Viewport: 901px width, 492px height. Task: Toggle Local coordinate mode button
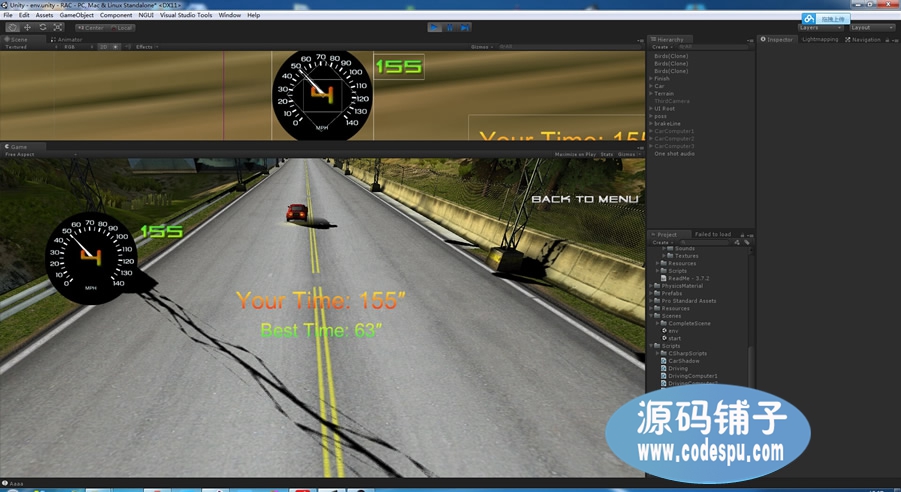pos(122,28)
